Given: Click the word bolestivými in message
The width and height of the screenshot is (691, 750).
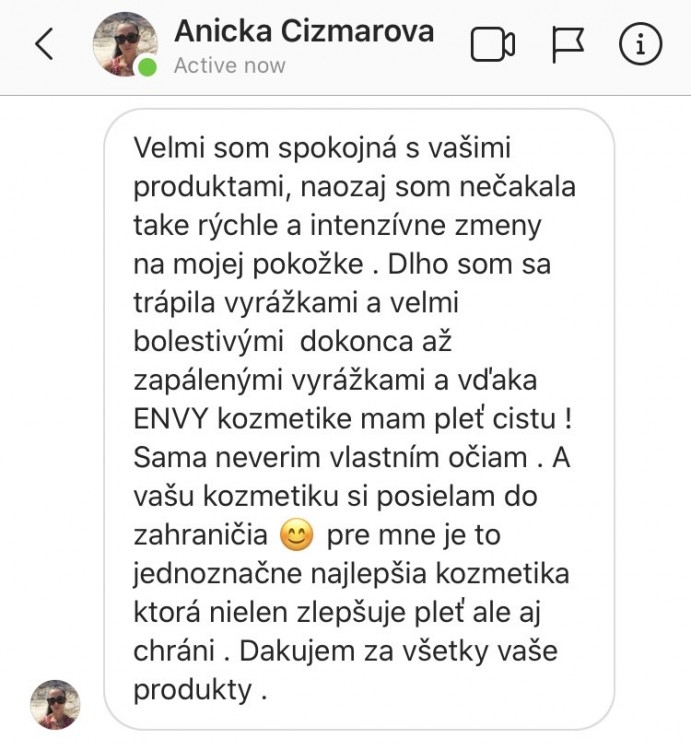Looking at the screenshot, I should tap(208, 342).
